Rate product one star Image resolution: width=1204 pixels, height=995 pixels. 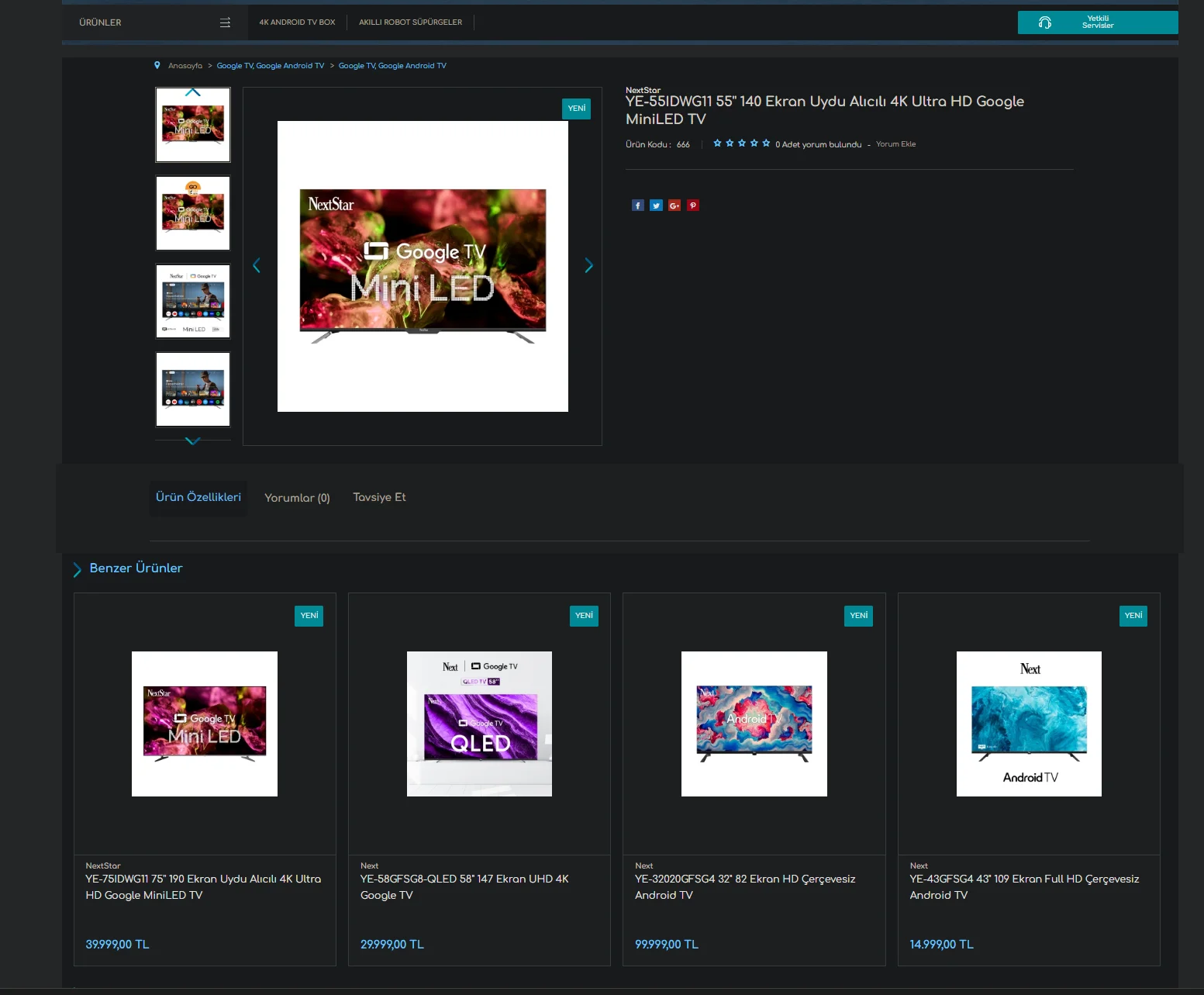(717, 143)
